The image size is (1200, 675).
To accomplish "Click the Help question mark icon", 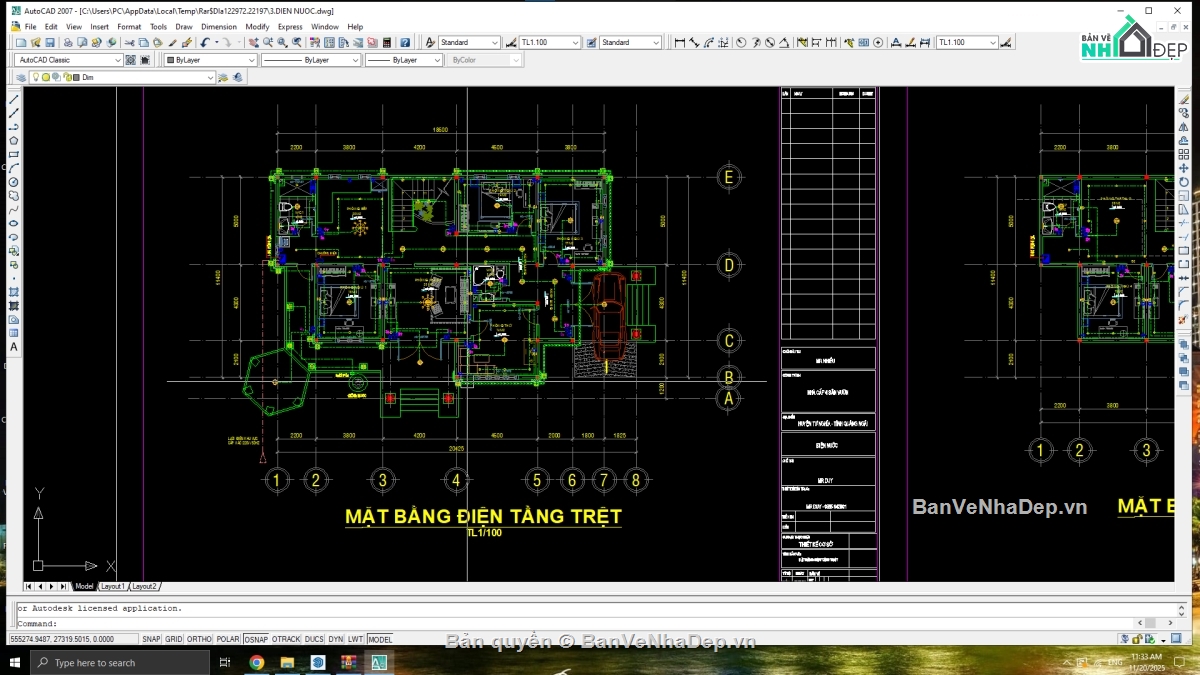I will click(x=404, y=43).
